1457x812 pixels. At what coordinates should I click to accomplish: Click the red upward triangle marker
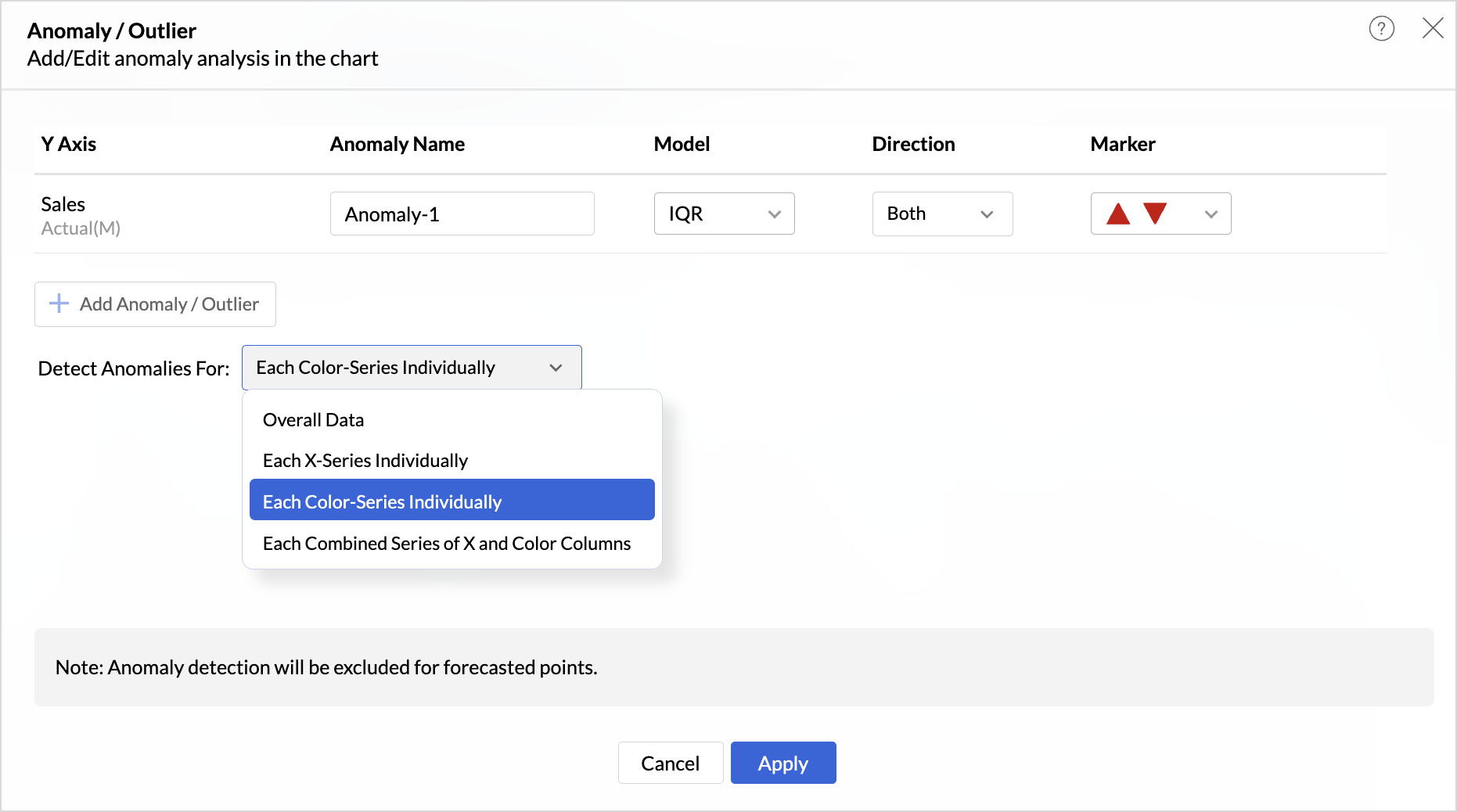1117,214
